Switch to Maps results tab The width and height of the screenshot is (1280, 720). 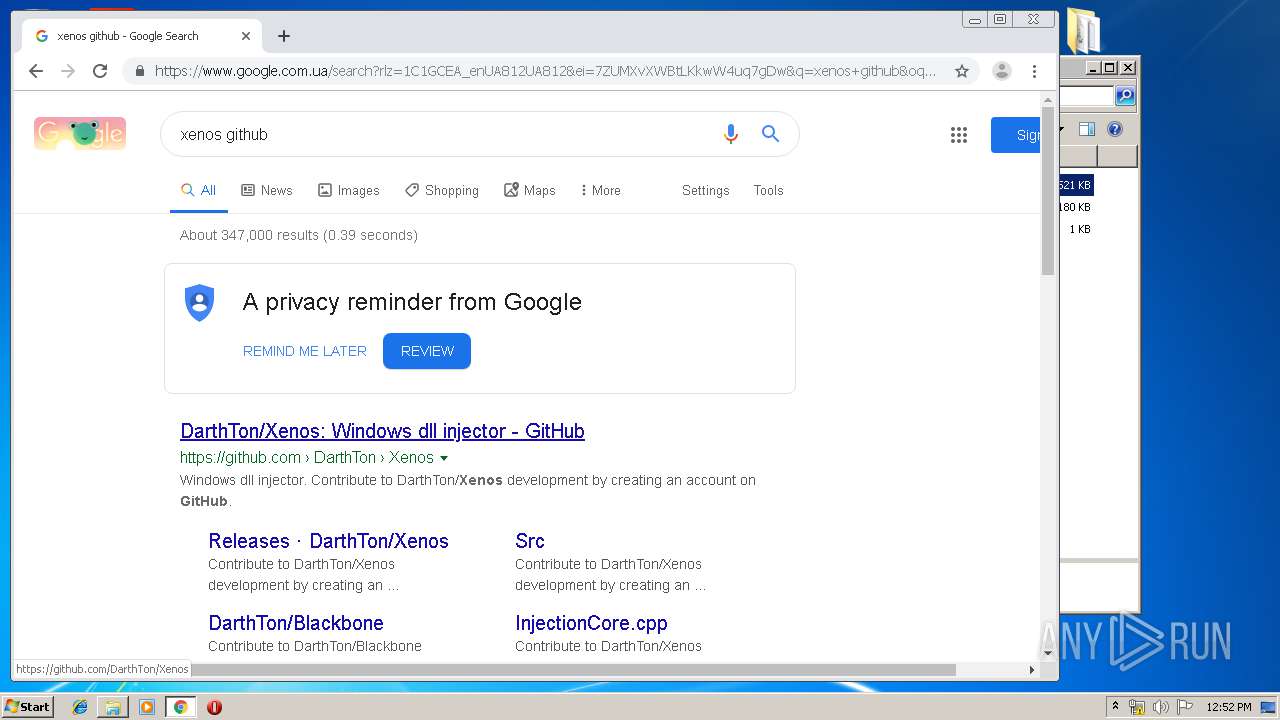pos(530,190)
